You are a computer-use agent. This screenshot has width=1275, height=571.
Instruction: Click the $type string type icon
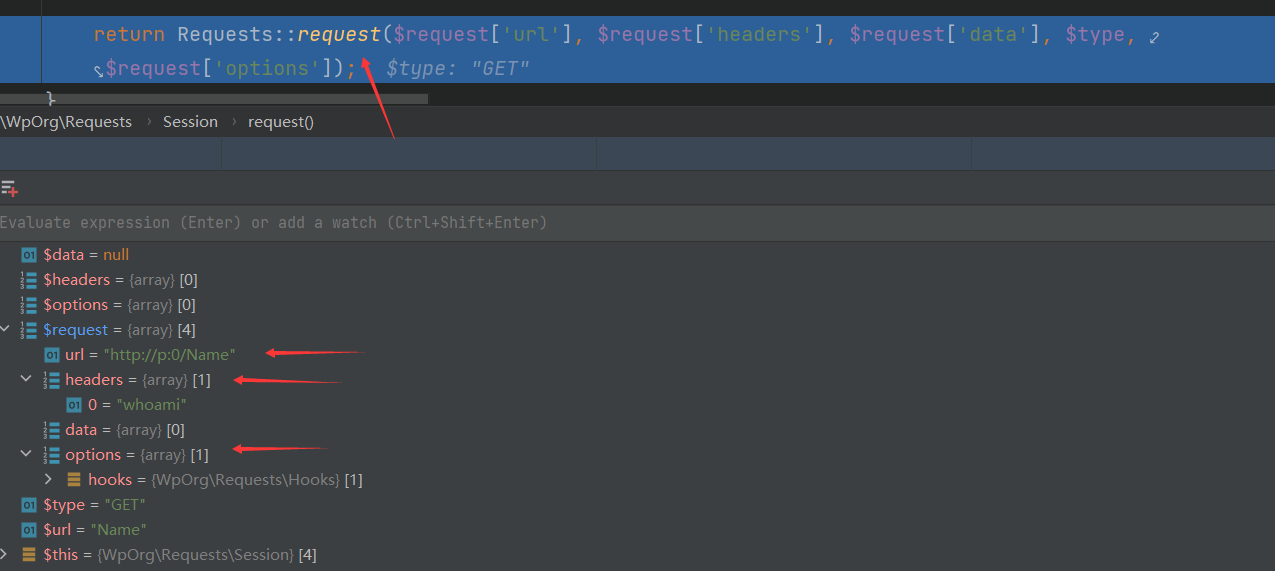[x=29, y=505]
